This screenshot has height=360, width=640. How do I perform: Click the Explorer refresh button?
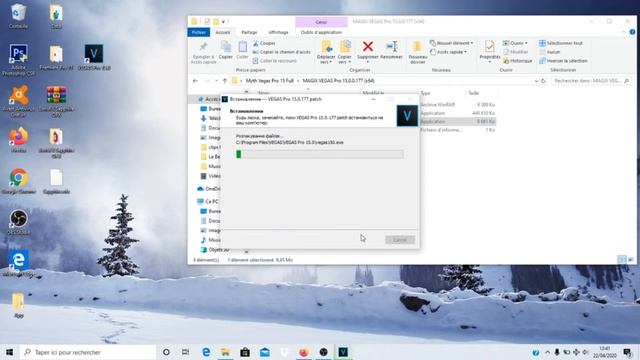(543, 81)
